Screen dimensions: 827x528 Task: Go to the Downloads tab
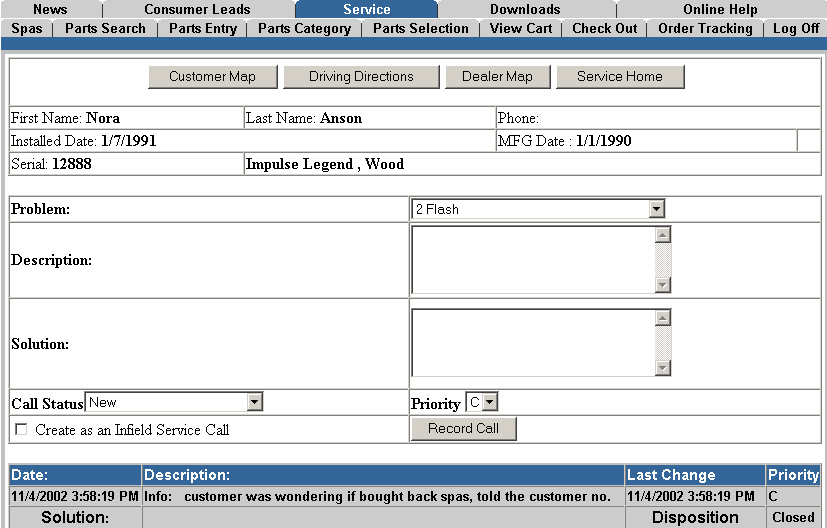point(525,9)
